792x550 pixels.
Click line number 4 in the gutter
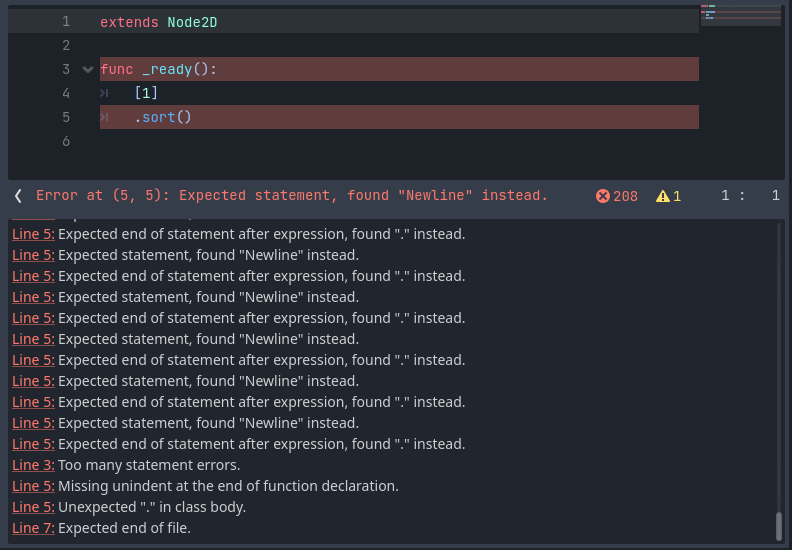pyautogui.click(x=66, y=93)
